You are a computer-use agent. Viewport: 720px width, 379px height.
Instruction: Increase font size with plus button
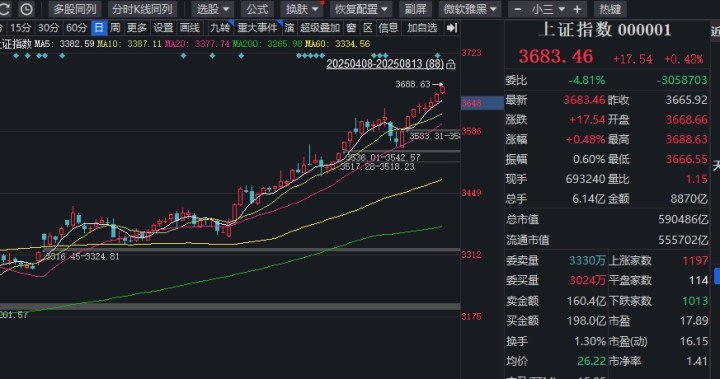pyautogui.click(x=577, y=9)
